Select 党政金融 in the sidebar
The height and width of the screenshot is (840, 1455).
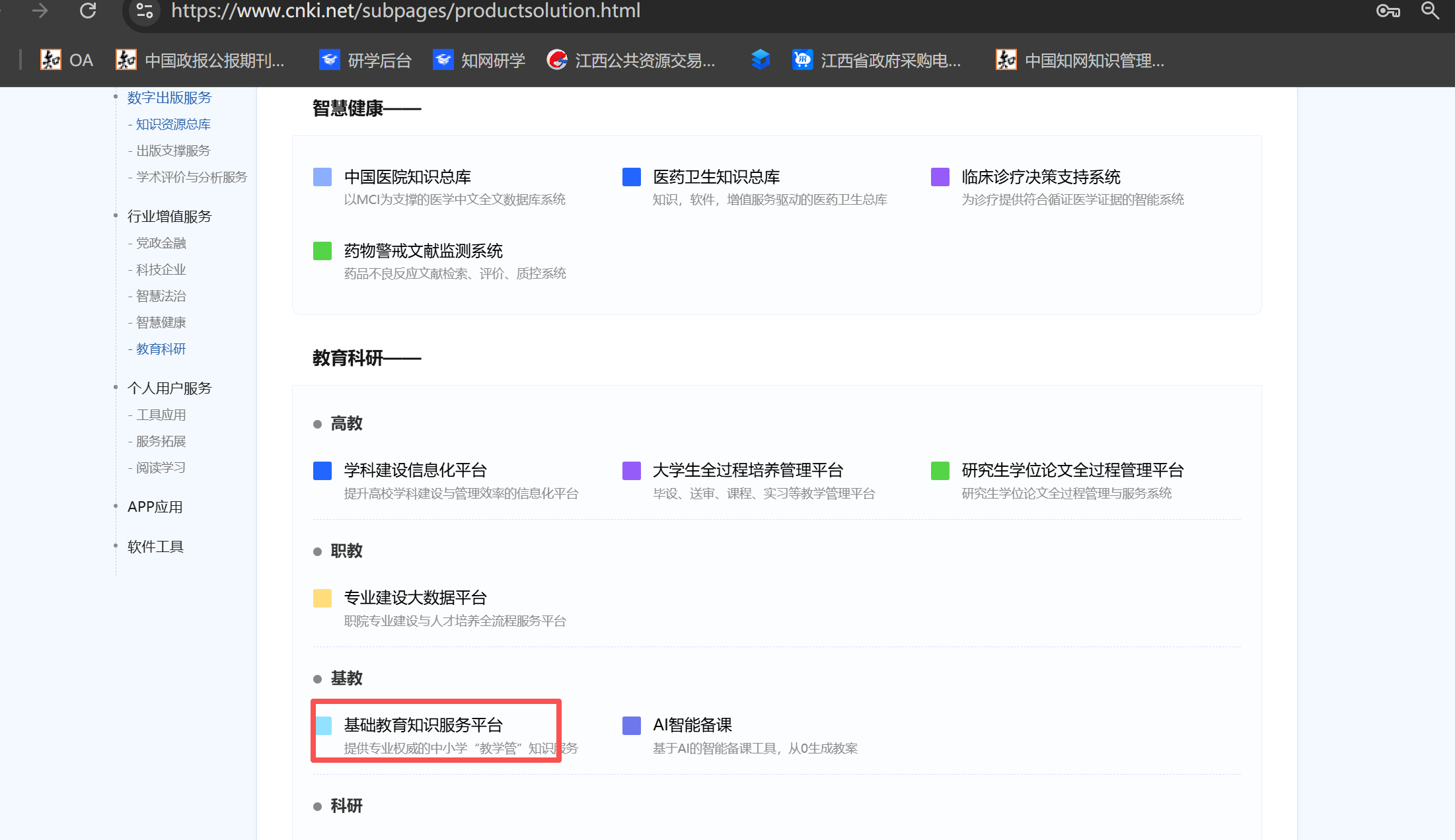(x=161, y=243)
